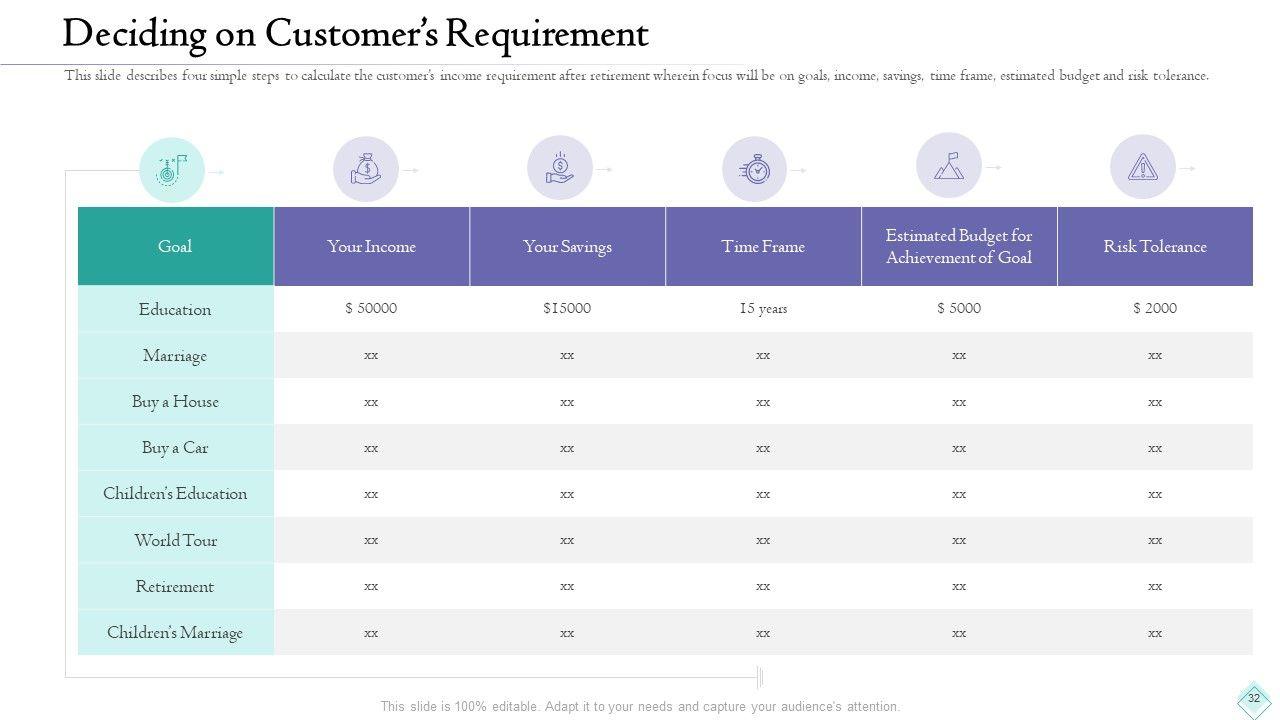This screenshot has height=720, width=1280.
Task: Click the $ 50000 income cell
Action: coord(371,308)
